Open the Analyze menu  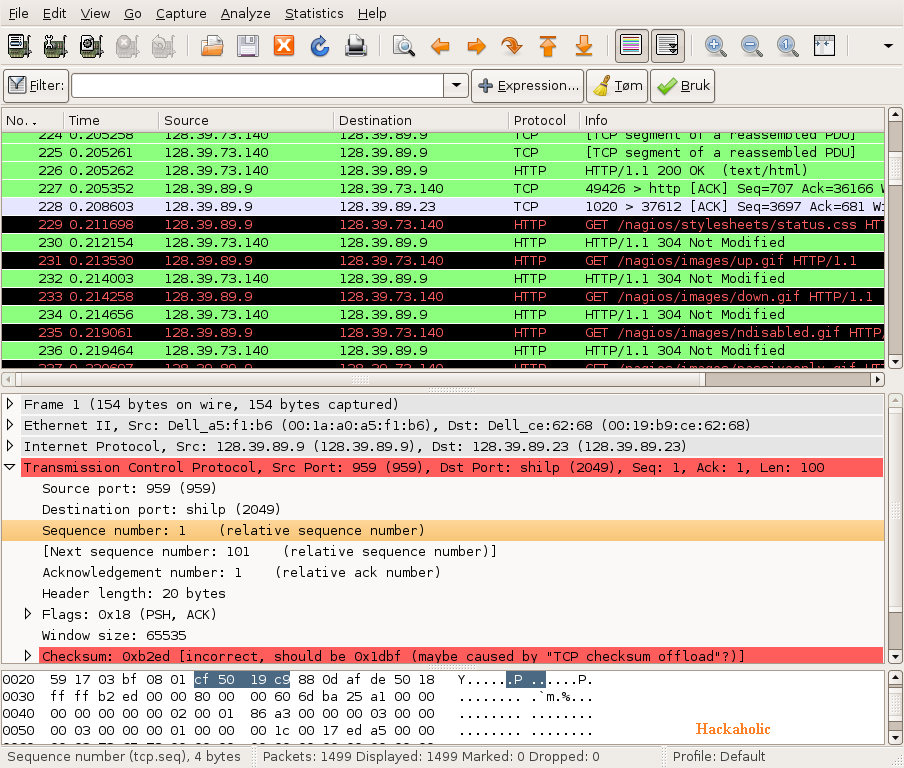pyautogui.click(x=246, y=13)
